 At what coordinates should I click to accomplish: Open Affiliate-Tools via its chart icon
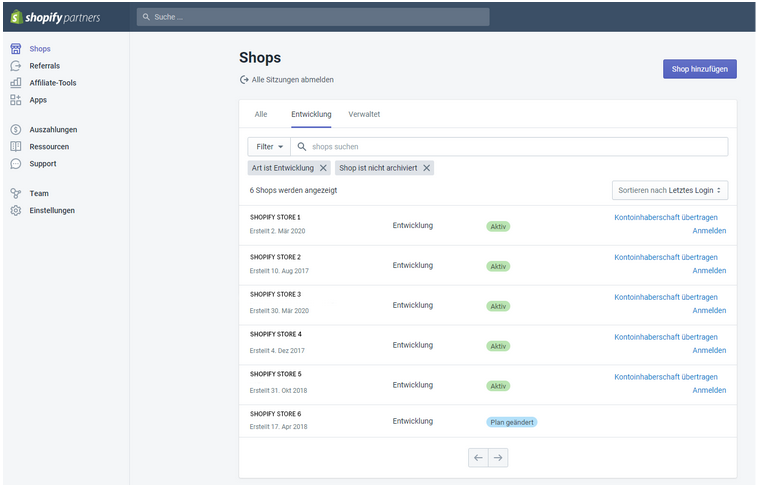pyautogui.click(x=16, y=83)
